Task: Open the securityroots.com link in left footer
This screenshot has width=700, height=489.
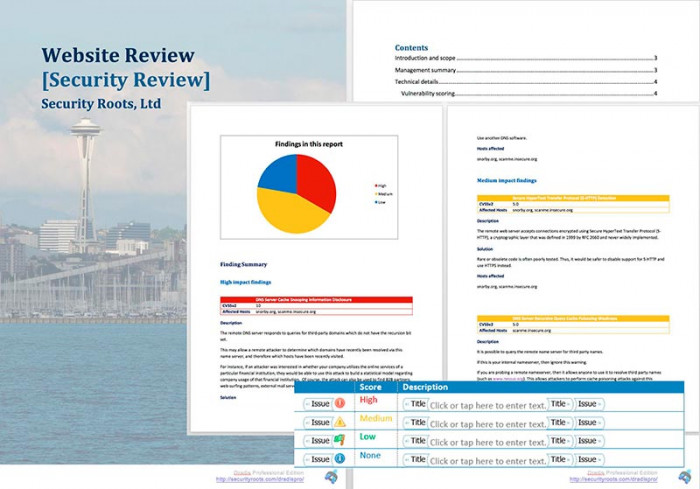Action: 260,479
